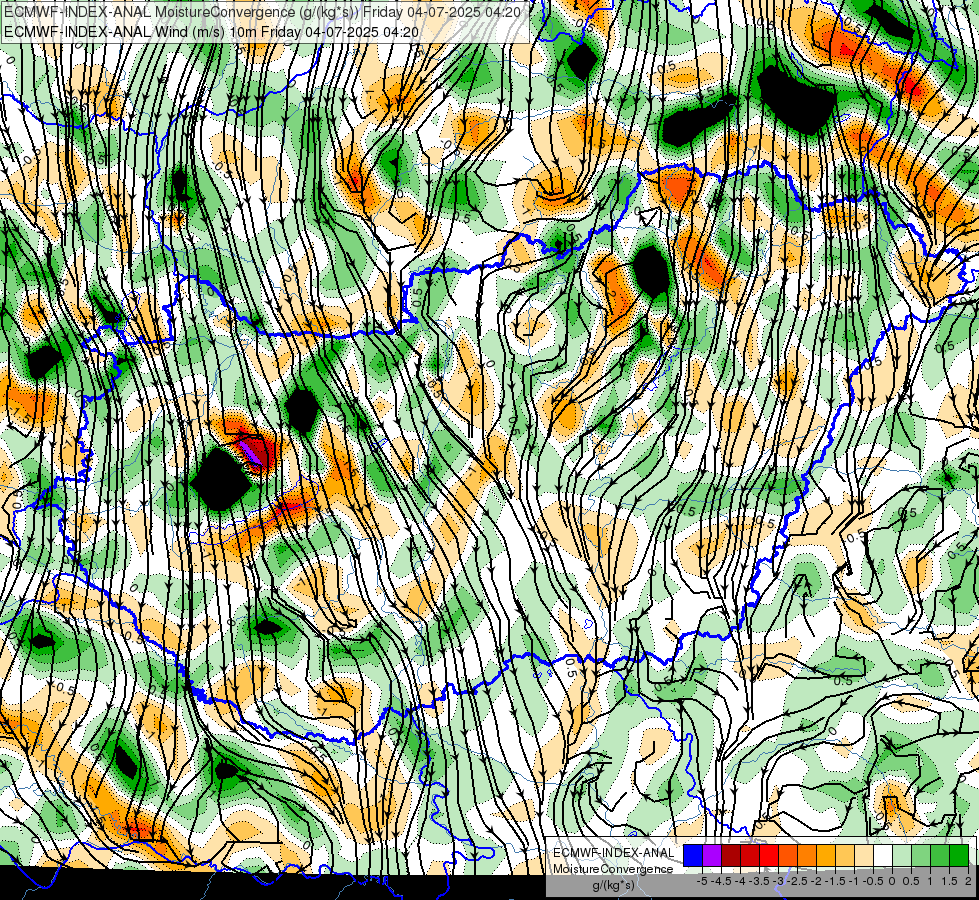
Task: Click the MoistureConvergence title line at top
Action: pyautogui.click(x=262, y=12)
